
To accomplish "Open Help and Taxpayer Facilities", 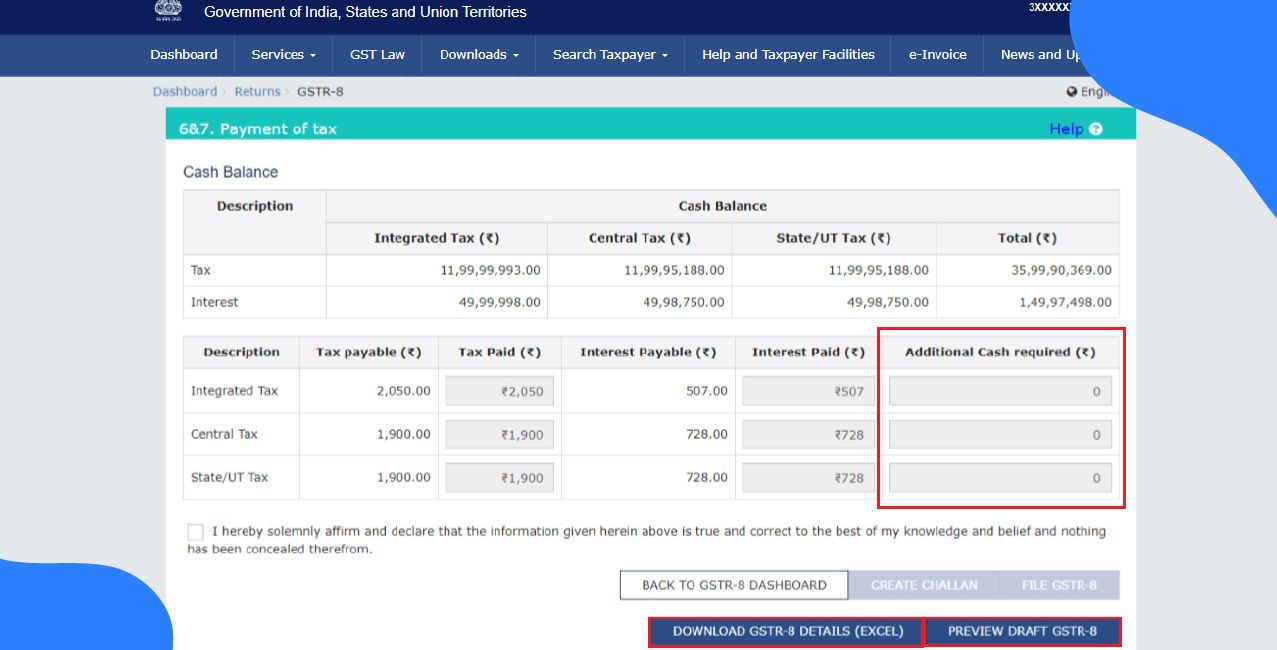I will pyautogui.click(x=787, y=55).
